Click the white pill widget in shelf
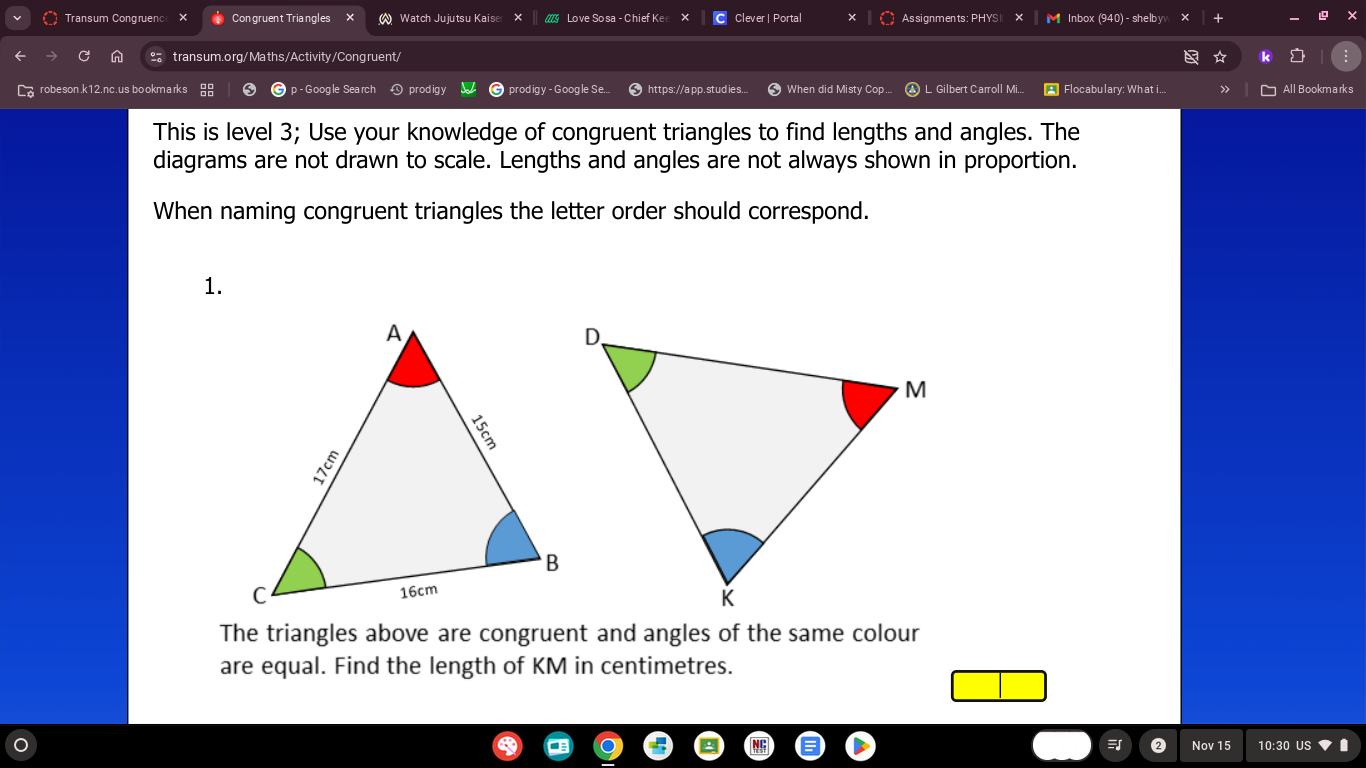Viewport: 1366px width, 768px height. point(1062,746)
